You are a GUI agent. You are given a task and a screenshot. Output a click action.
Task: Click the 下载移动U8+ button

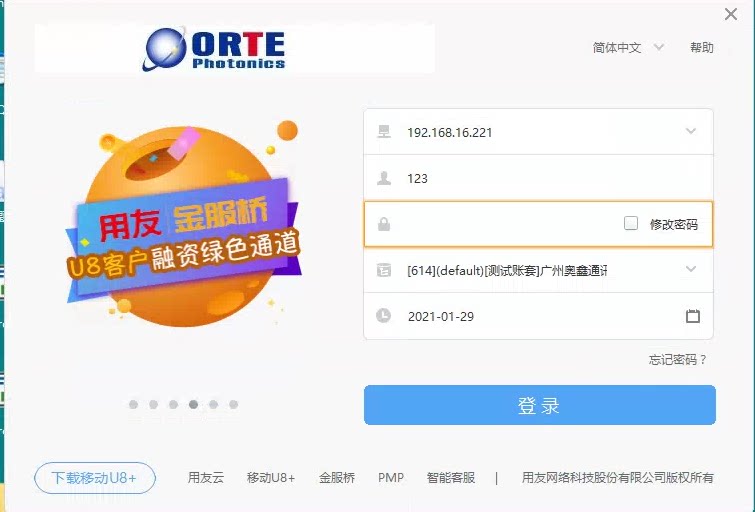[95, 478]
